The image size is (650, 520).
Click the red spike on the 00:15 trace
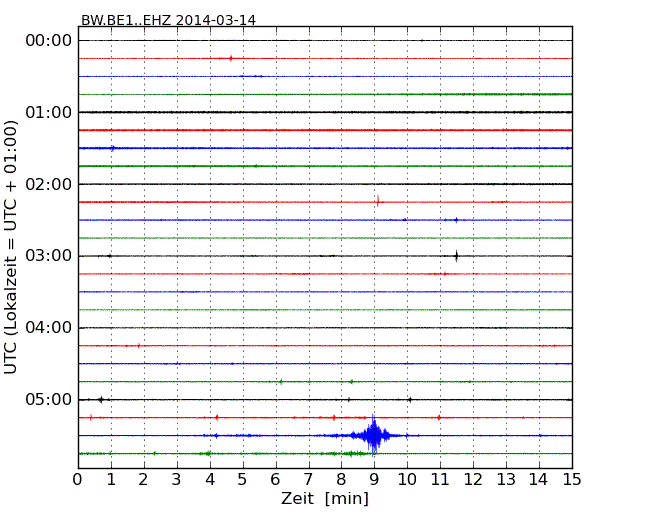[x=231, y=58]
